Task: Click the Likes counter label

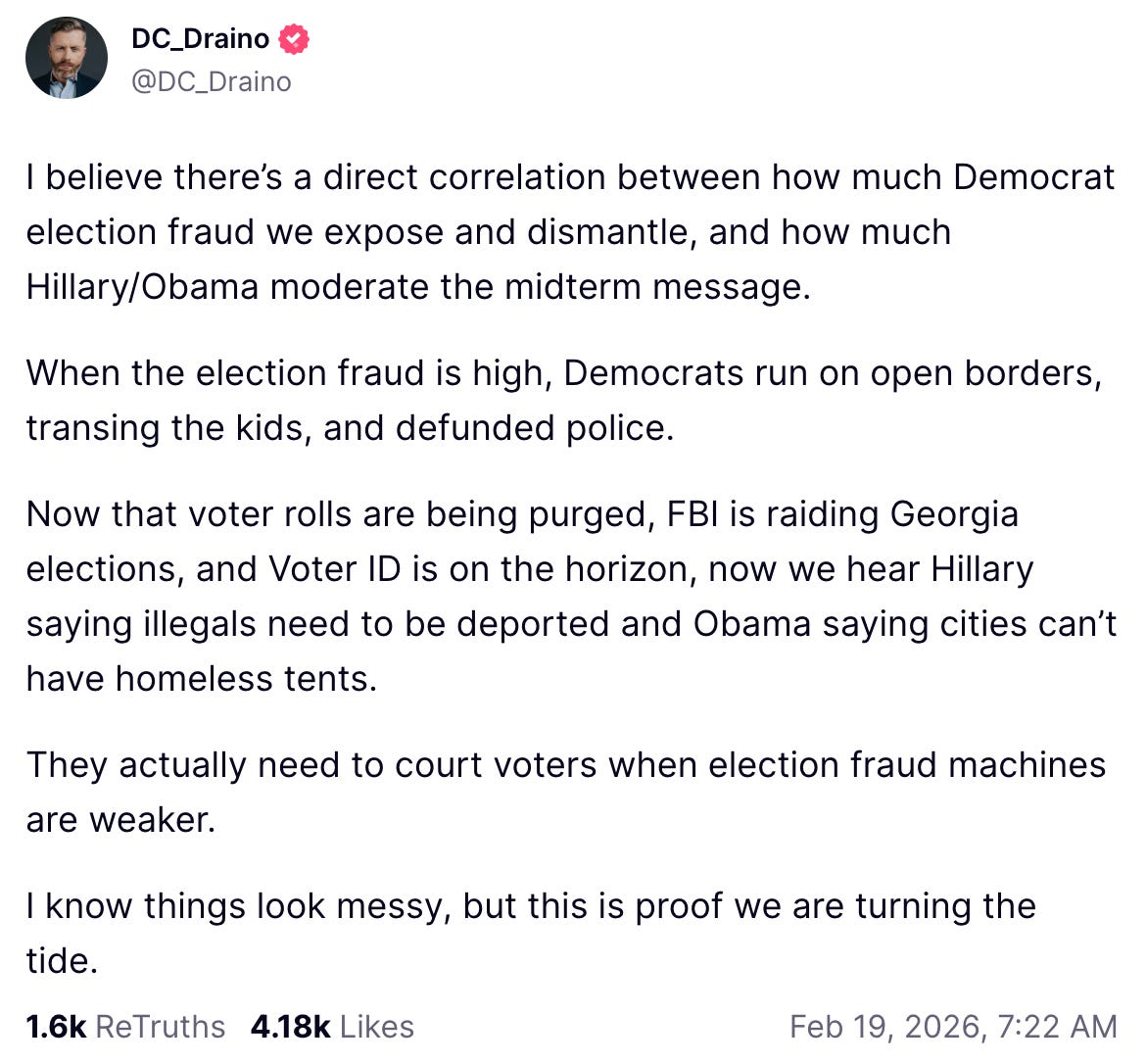Action: 377,1027
